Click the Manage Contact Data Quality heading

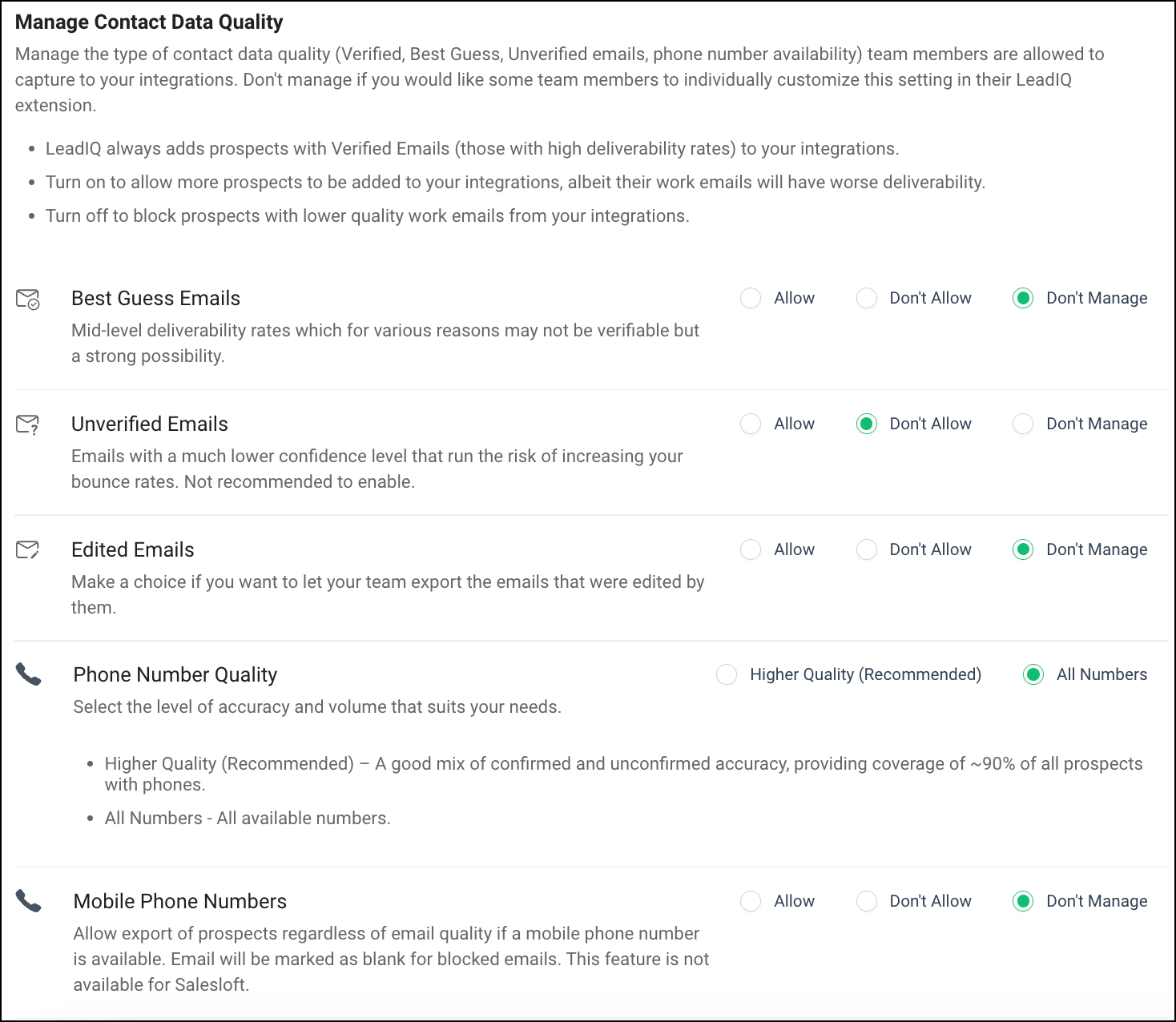pos(149,22)
